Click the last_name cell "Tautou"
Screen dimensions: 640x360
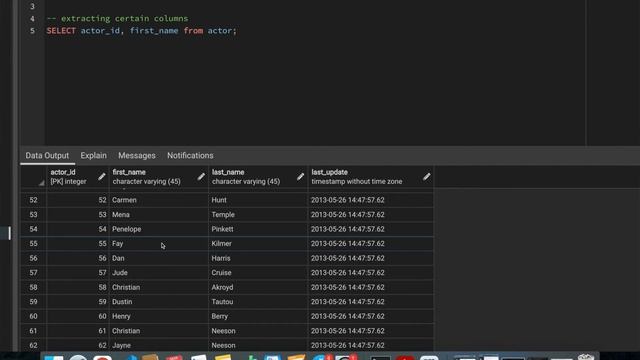click(x=258, y=302)
